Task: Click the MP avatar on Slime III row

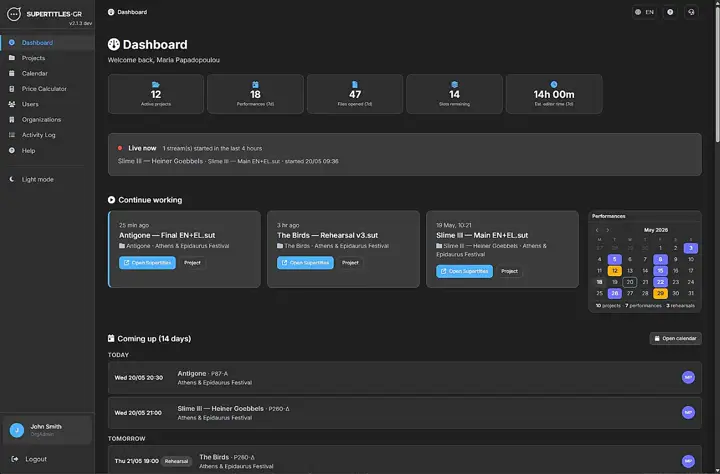Action: tap(688, 412)
